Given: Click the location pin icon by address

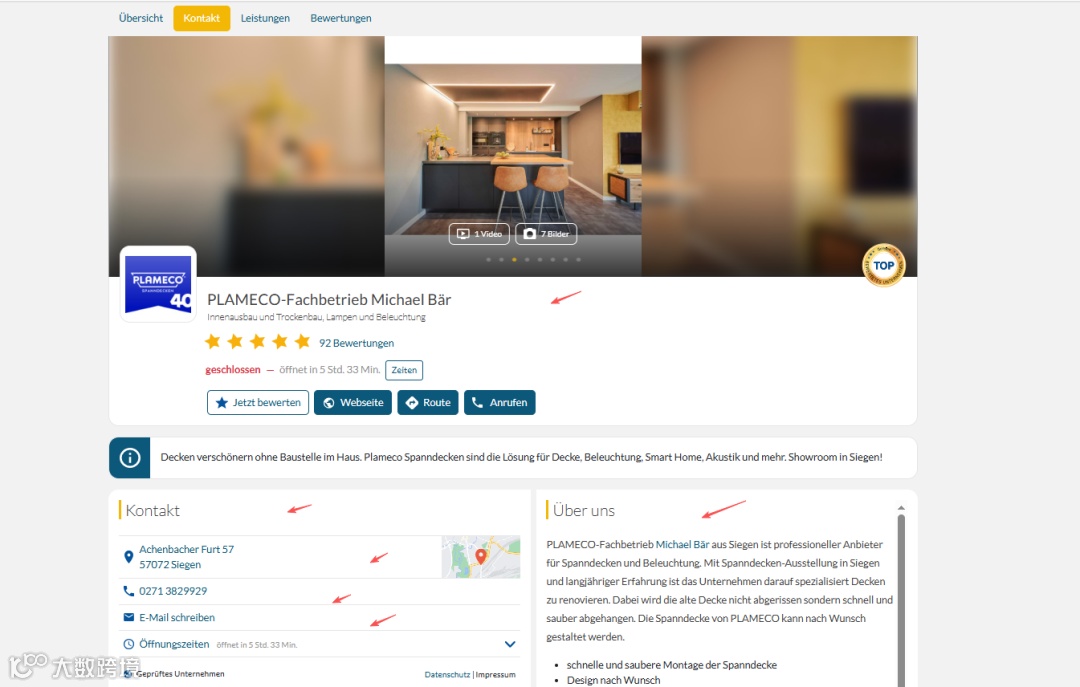Looking at the screenshot, I should coord(128,557).
